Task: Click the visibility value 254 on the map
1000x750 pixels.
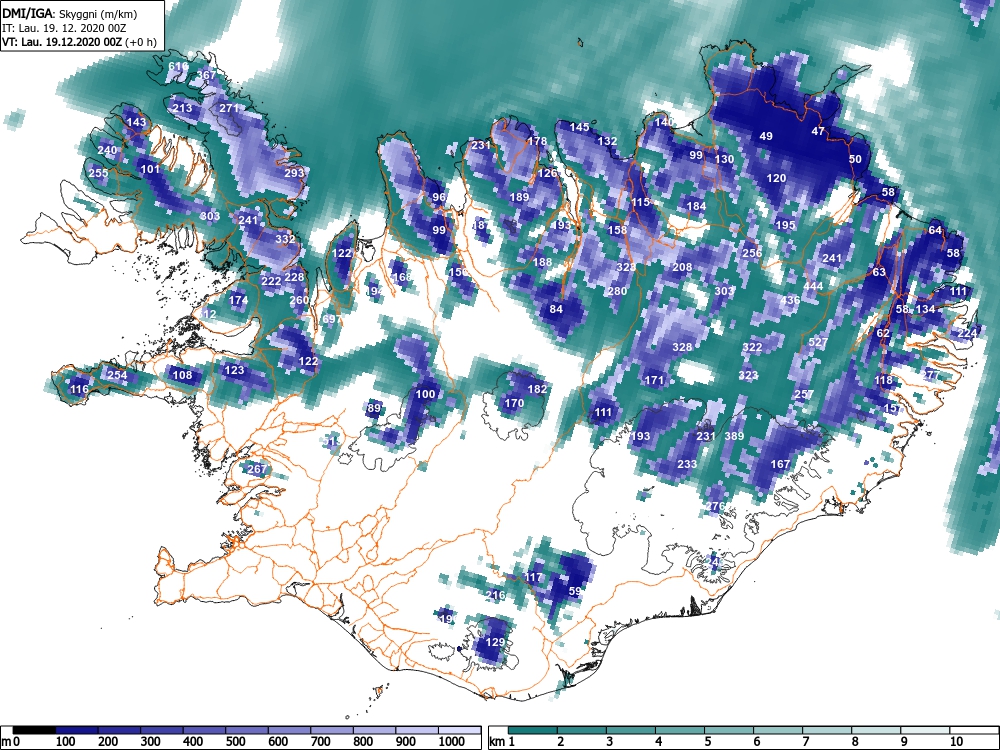Action: point(117,375)
